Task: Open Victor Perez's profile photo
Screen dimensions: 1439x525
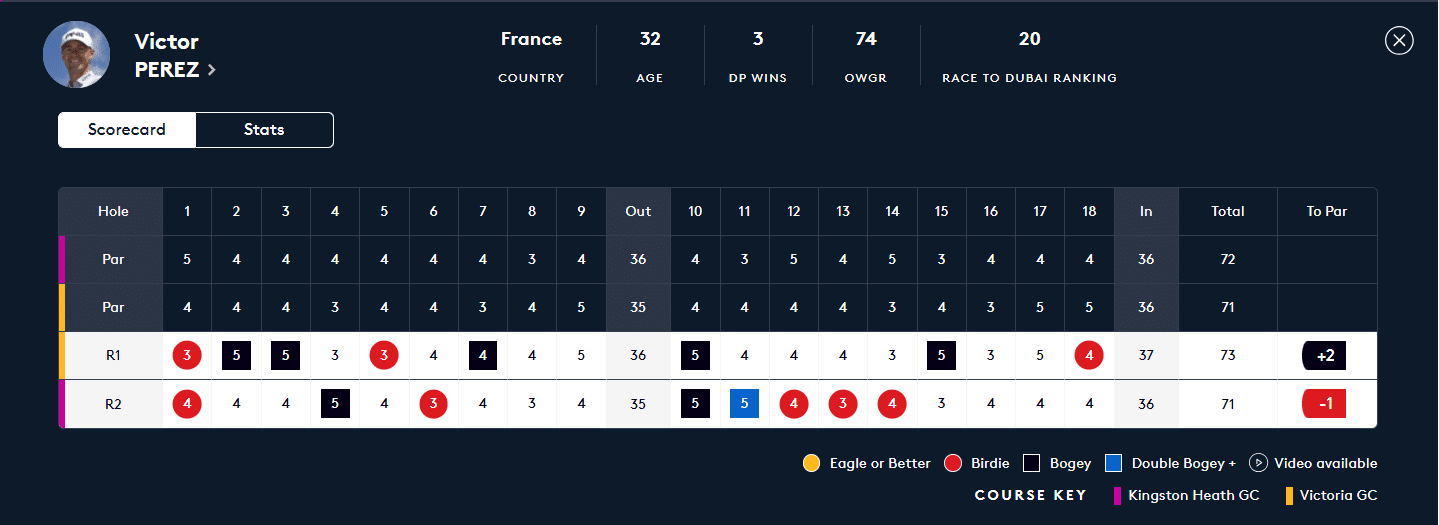Action: click(77, 54)
